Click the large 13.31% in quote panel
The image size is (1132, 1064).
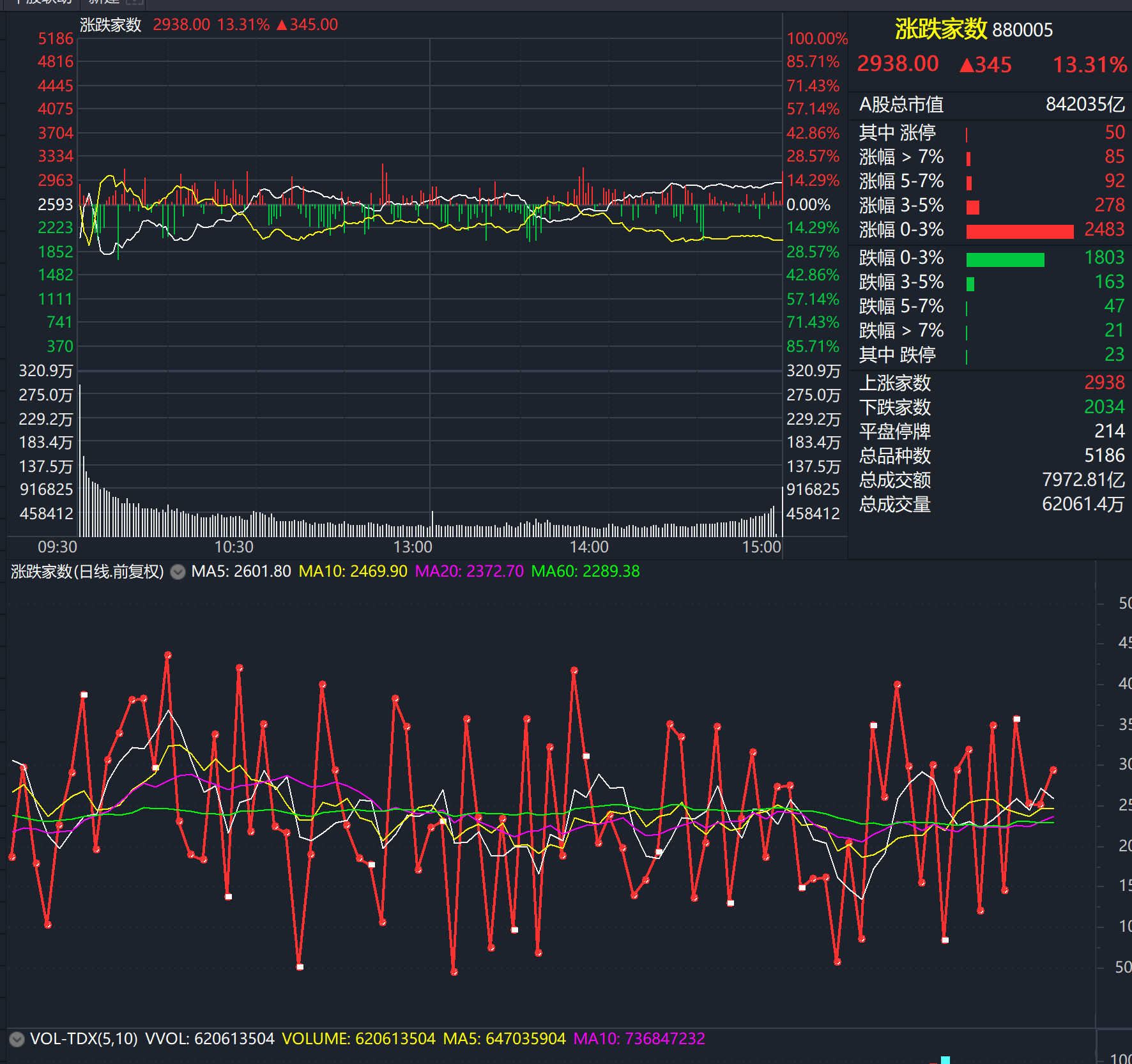point(1089,65)
